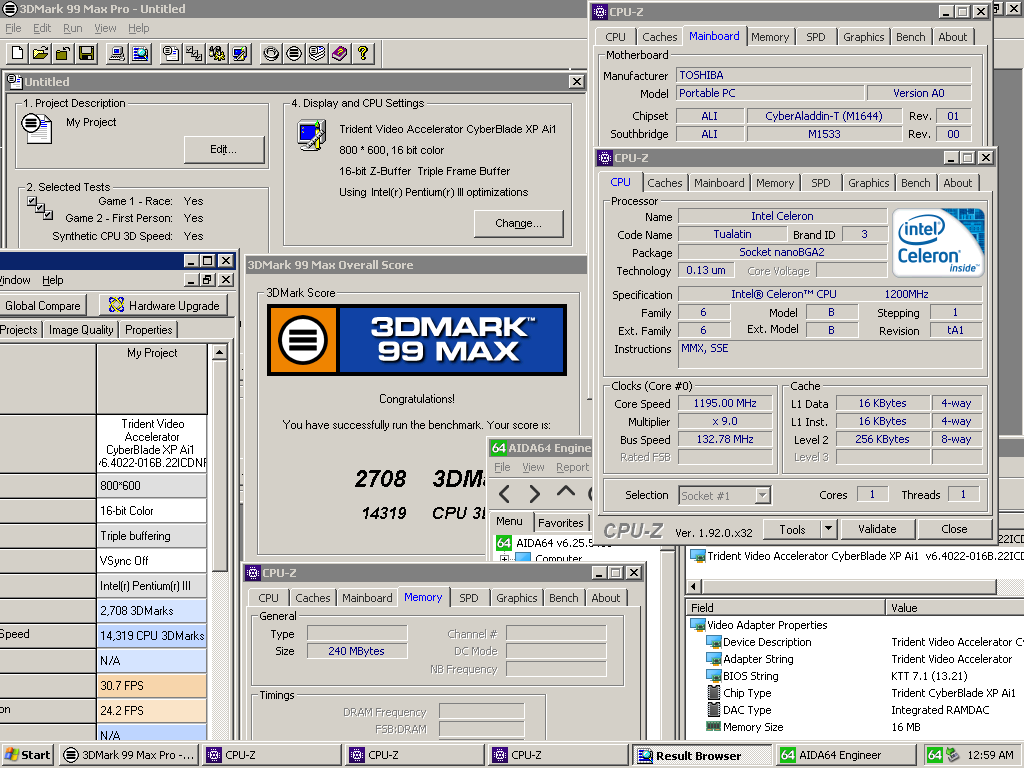Click the '14,319 CPU 3DMarks' result cell

tap(152, 635)
